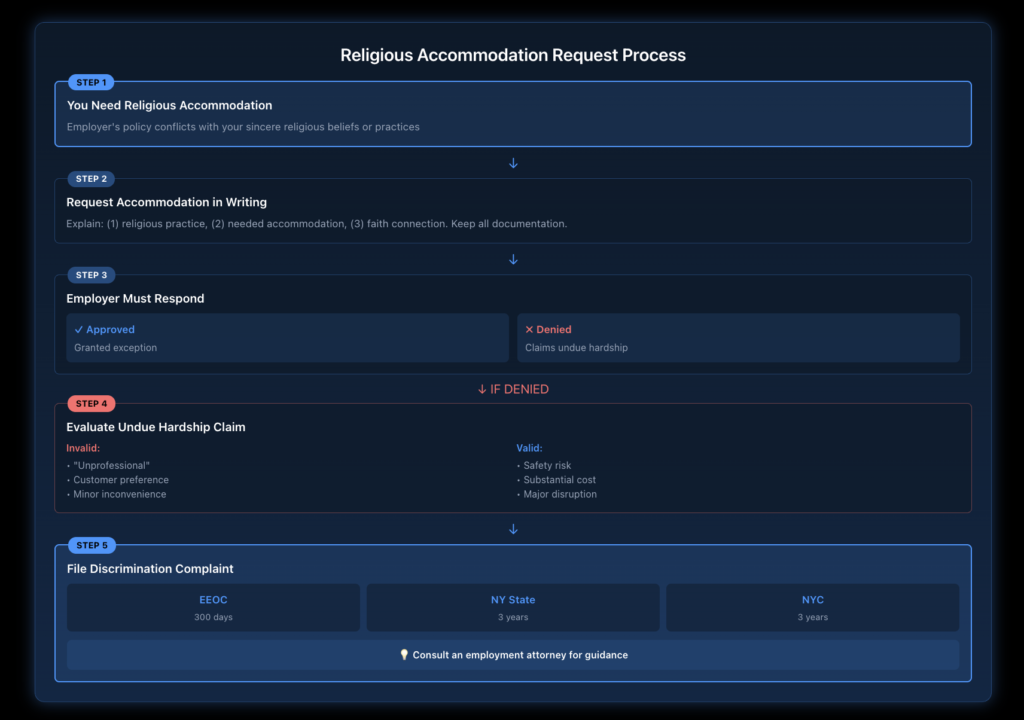Click the X icon beside Denied
The width and height of the screenshot is (1024, 720).
(x=530, y=329)
